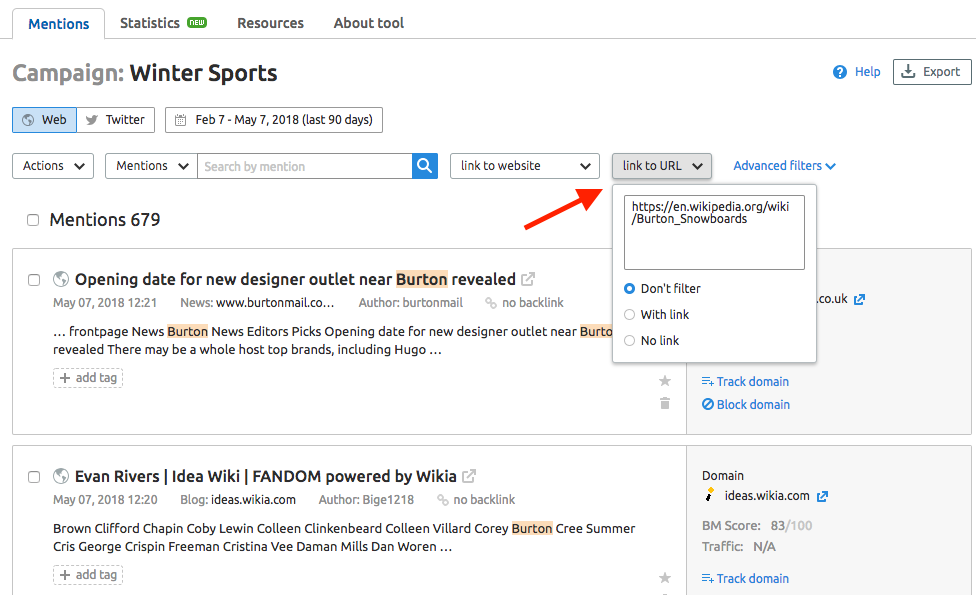The image size is (976, 595).
Task: Click the calendar icon in date range button
Action: click(x=181, y=120)
